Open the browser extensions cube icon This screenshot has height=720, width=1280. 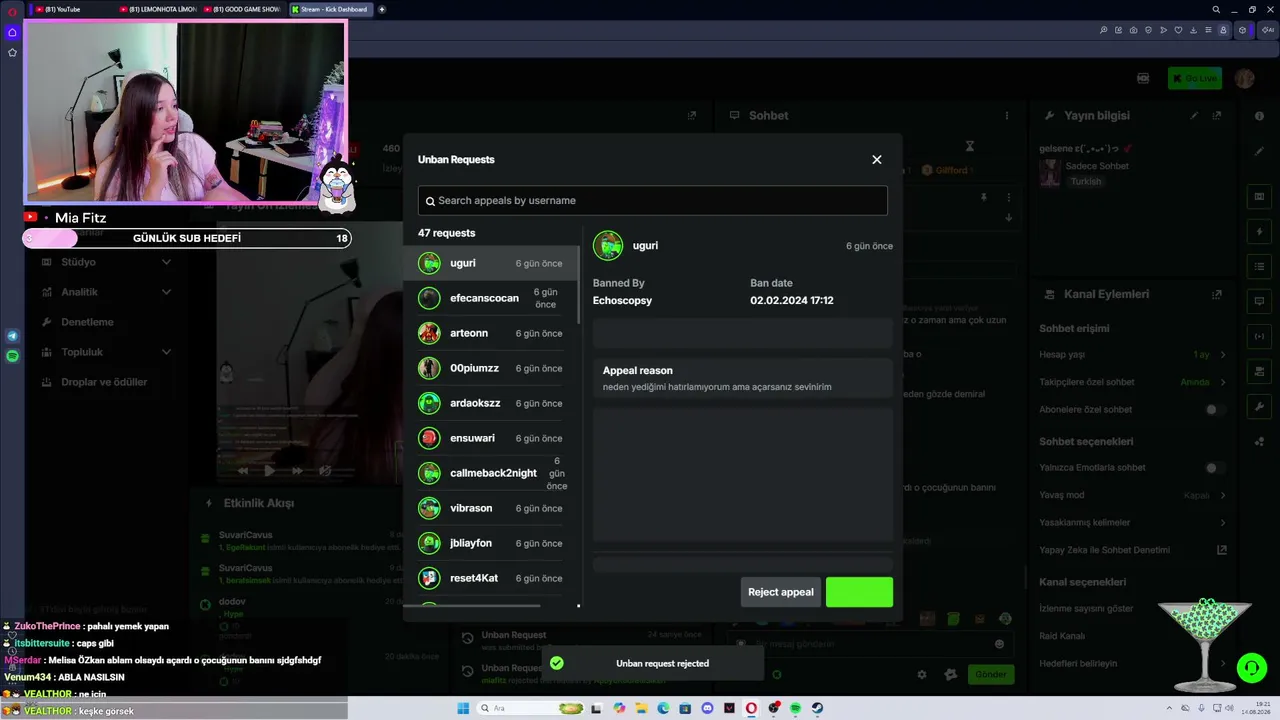[1242, 30]
